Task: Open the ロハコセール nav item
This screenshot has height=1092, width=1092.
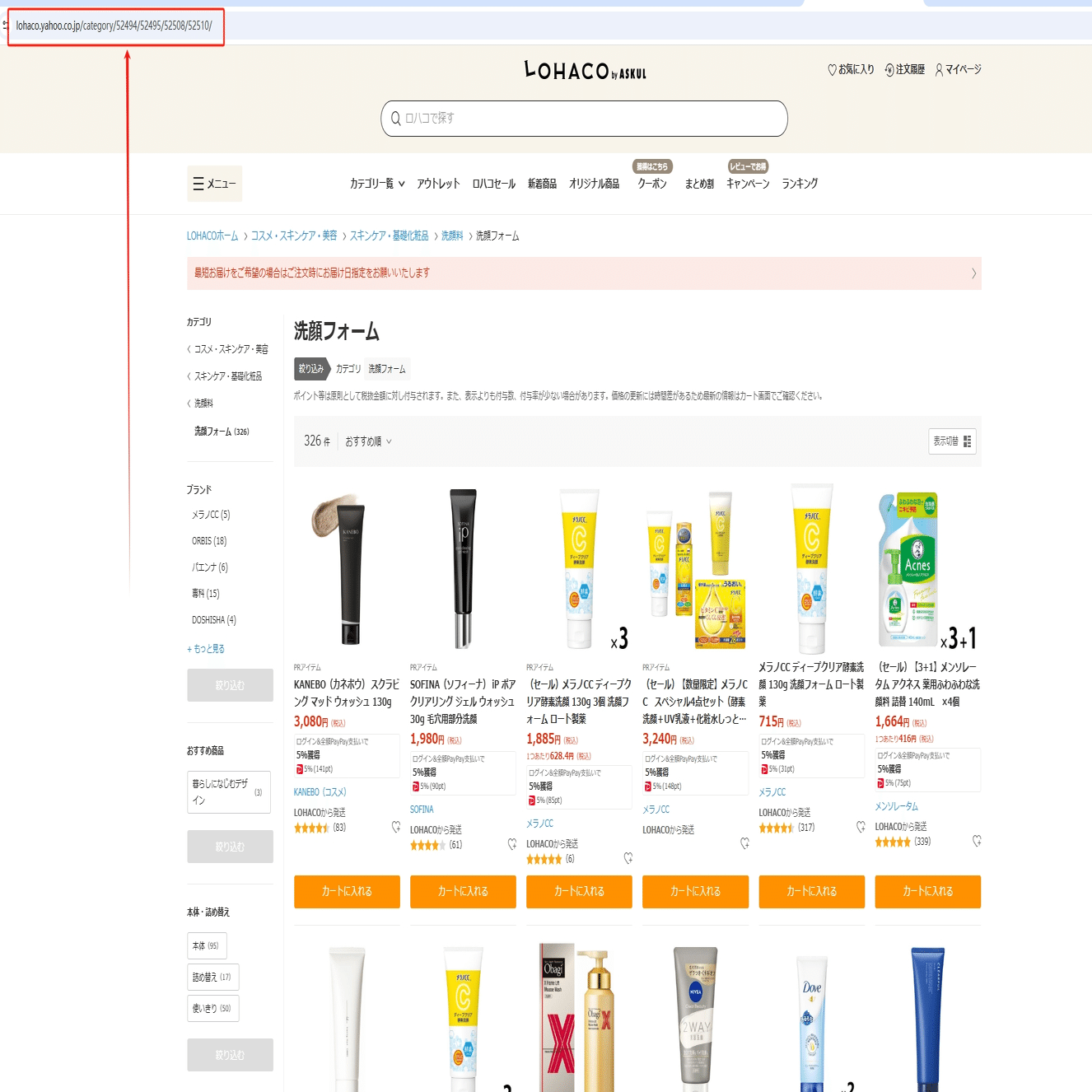Action: (494, 184)
